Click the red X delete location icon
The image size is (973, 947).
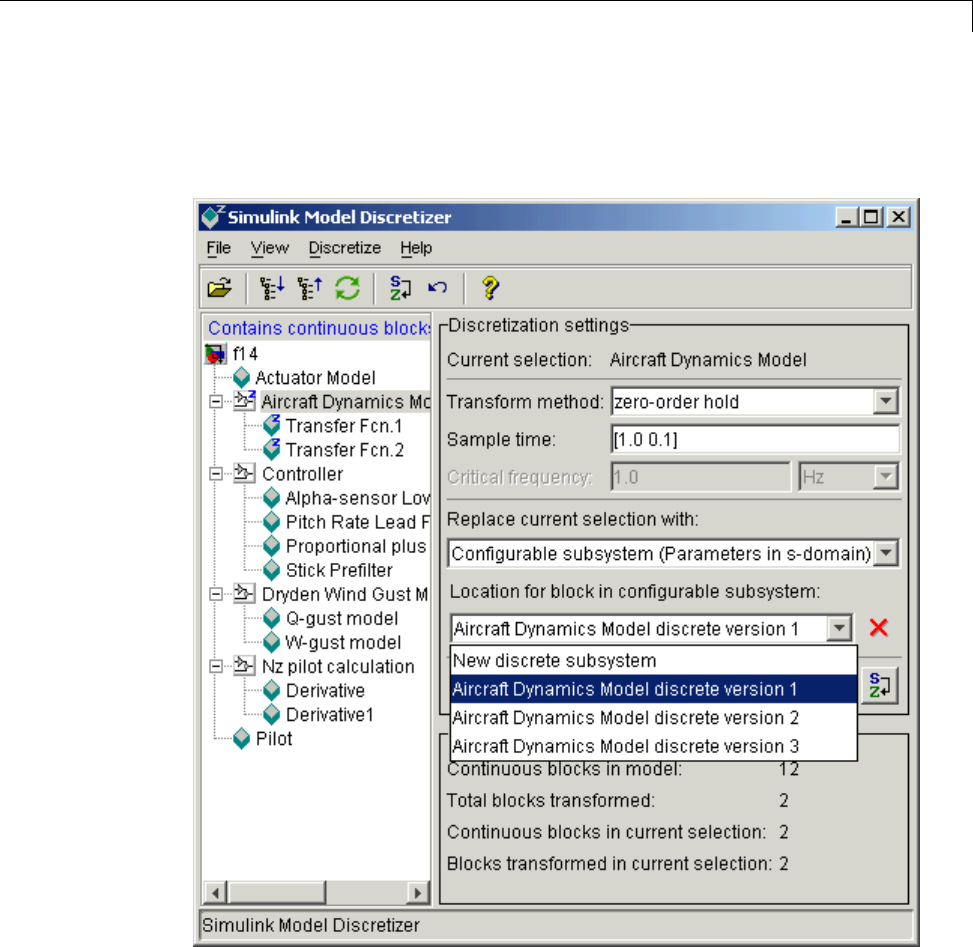click(879, 627)
